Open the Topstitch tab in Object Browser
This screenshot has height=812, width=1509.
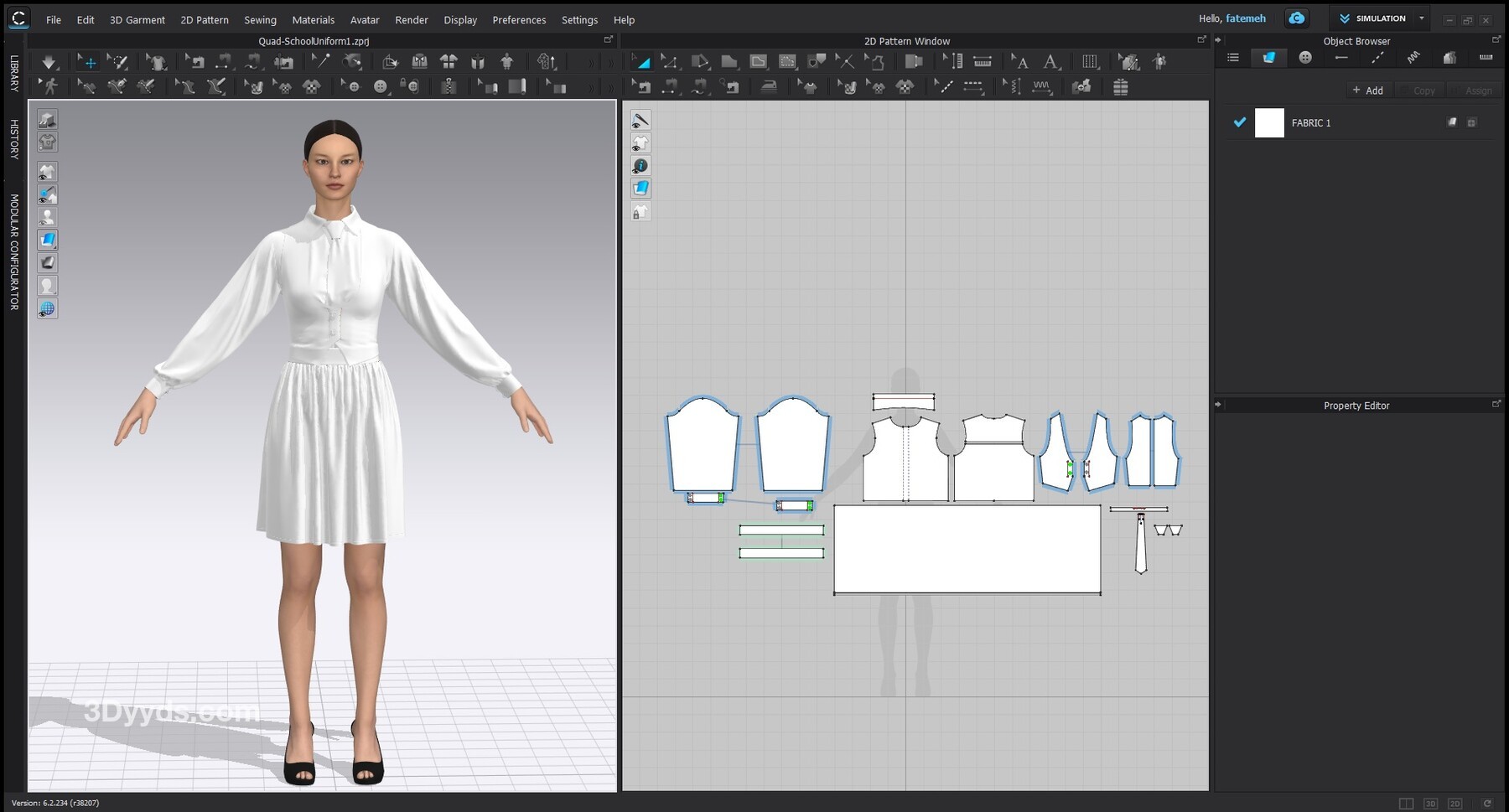(1377, 58)
